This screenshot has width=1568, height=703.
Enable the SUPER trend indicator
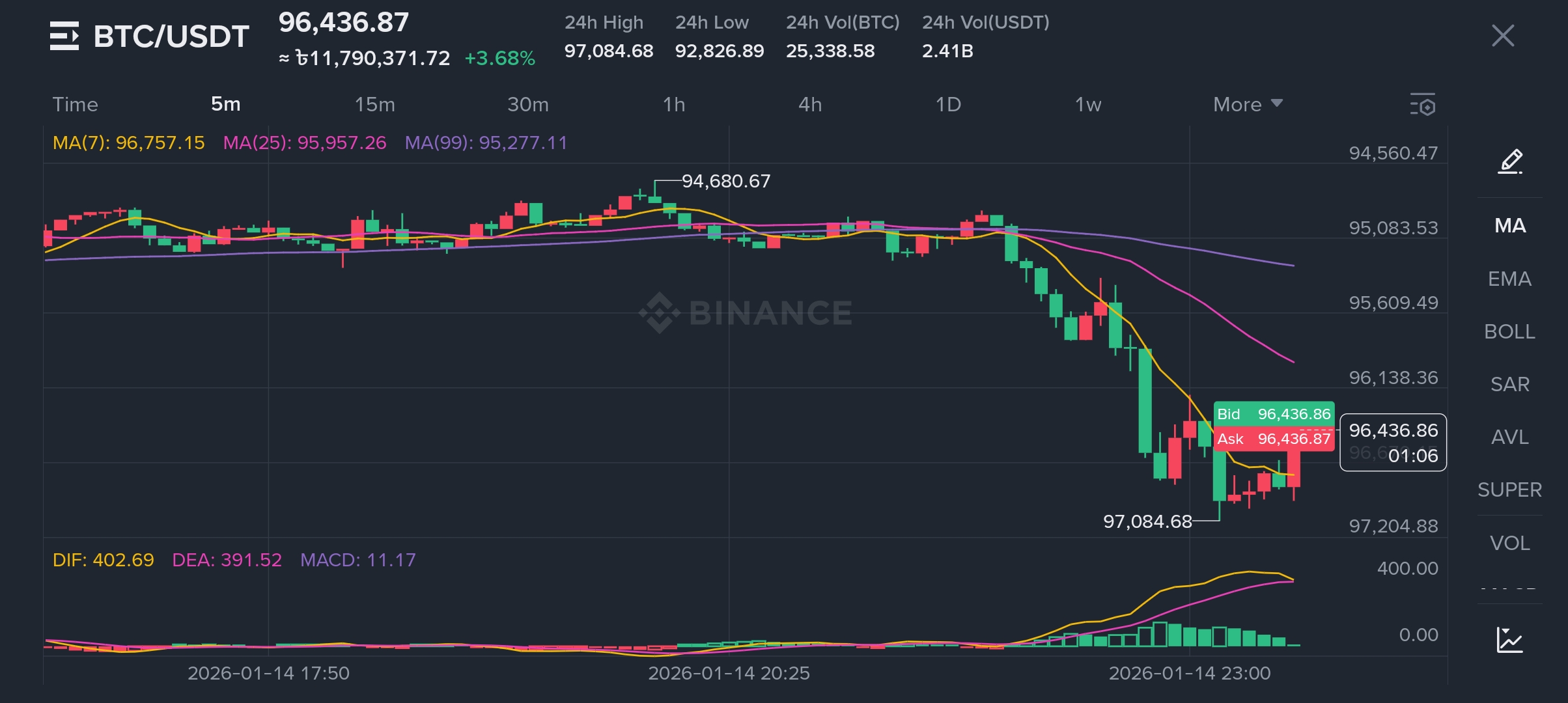pyautogui.click(x=1509, y=489)
